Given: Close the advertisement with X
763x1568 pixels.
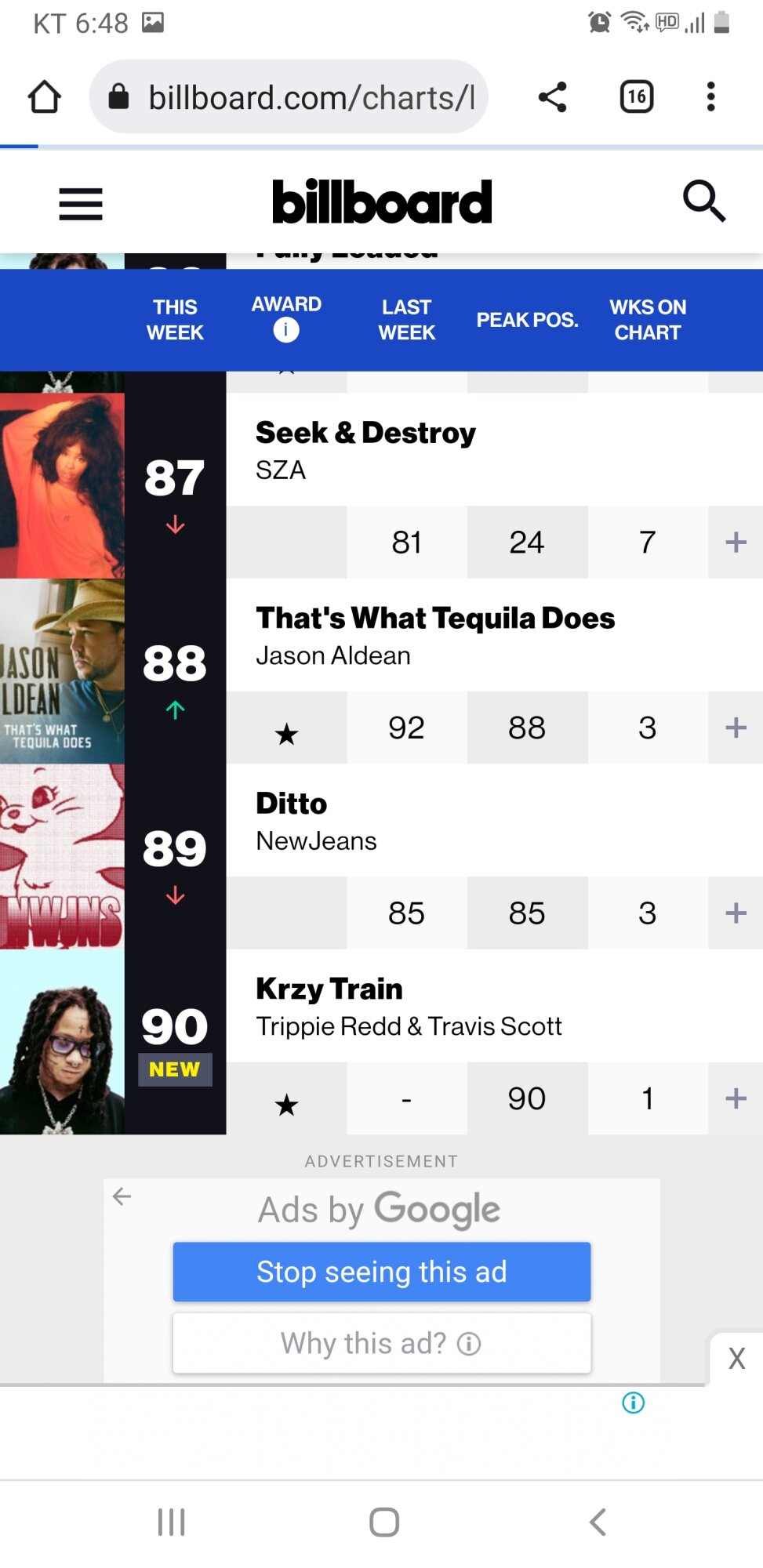Looking at the screenshot, I should (x=736, y=1358).
